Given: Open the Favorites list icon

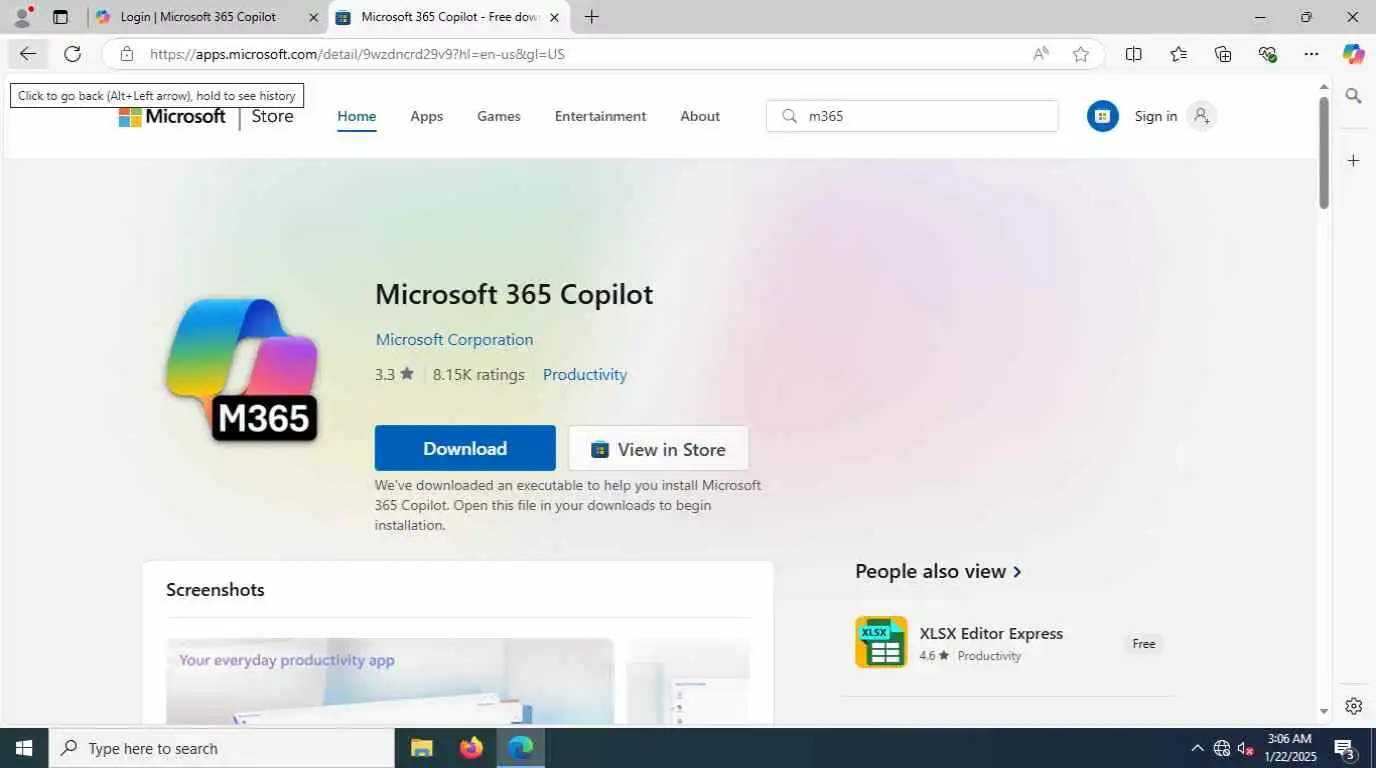Looking at the screenshot, I should 1178,54.
